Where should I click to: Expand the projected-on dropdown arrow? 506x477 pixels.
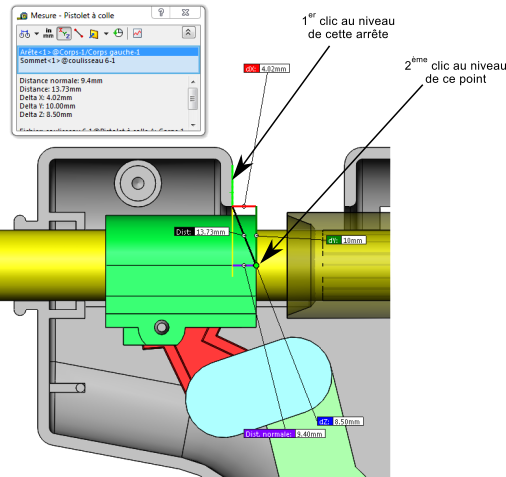[106, 33]
